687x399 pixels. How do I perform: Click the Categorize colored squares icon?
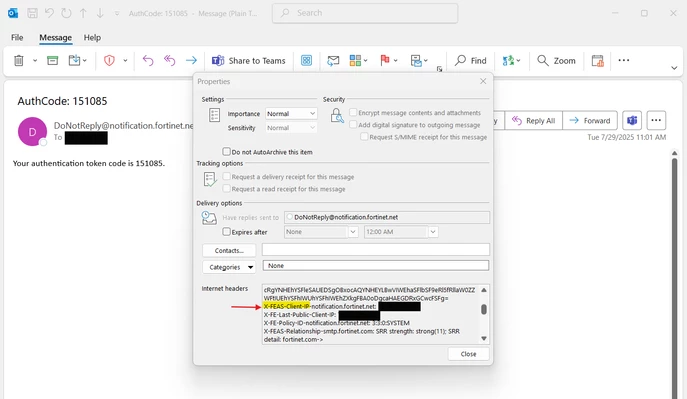pyautogui.click(x=355, y=60)
